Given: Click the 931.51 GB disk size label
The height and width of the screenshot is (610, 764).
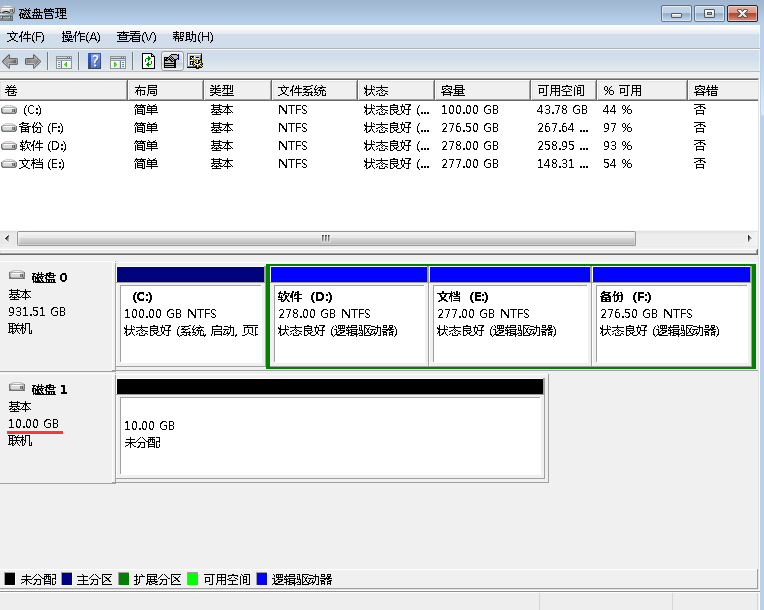Looking at the screenshot, I should tap(37, 312).
